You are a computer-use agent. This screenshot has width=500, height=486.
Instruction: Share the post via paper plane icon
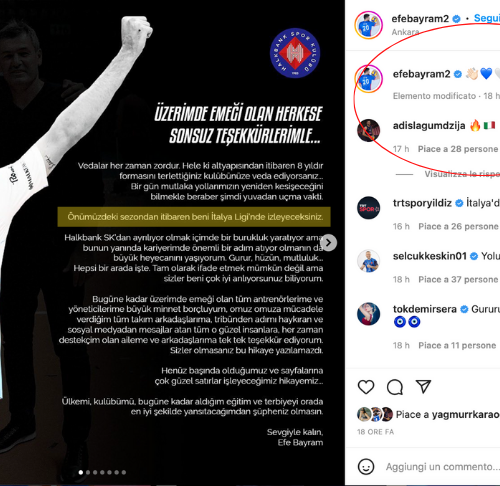[x=423, y=387]
